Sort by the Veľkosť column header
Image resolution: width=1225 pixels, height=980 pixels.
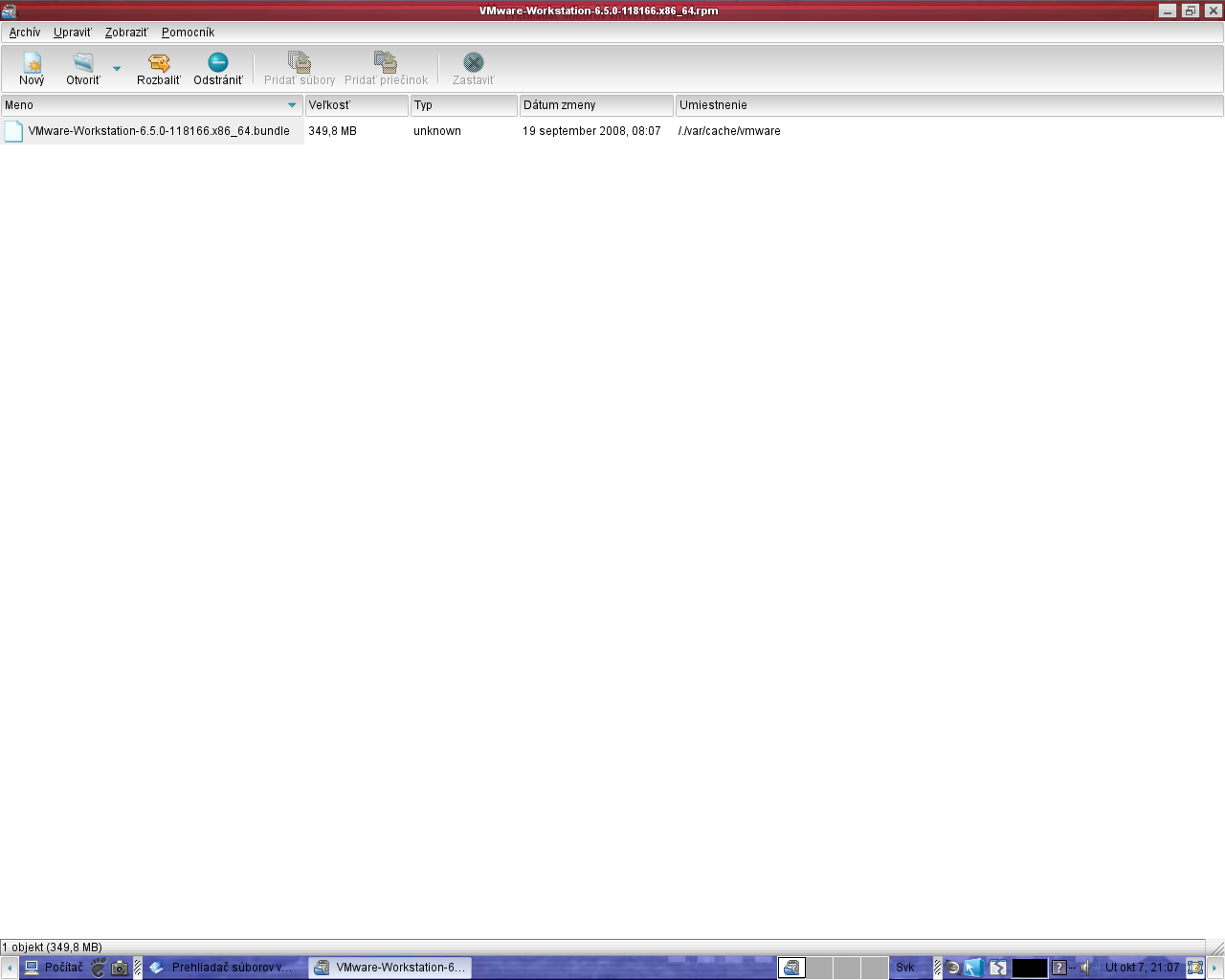pos(356,105)
